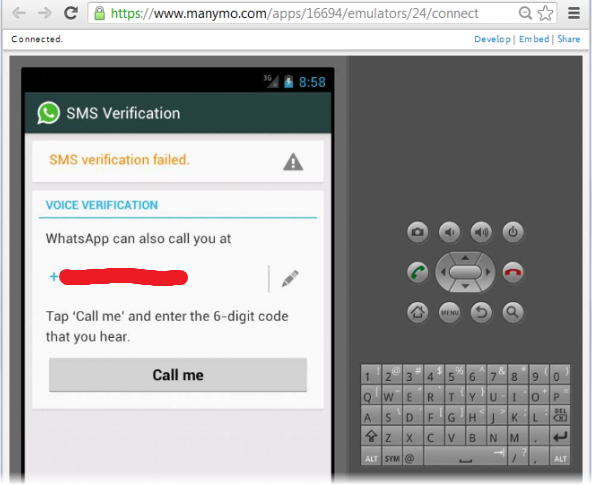Viewport: 592px width, 485px height.
Task: Click the zoom magnifier in address bar
Action: click(x=525, y=13)
